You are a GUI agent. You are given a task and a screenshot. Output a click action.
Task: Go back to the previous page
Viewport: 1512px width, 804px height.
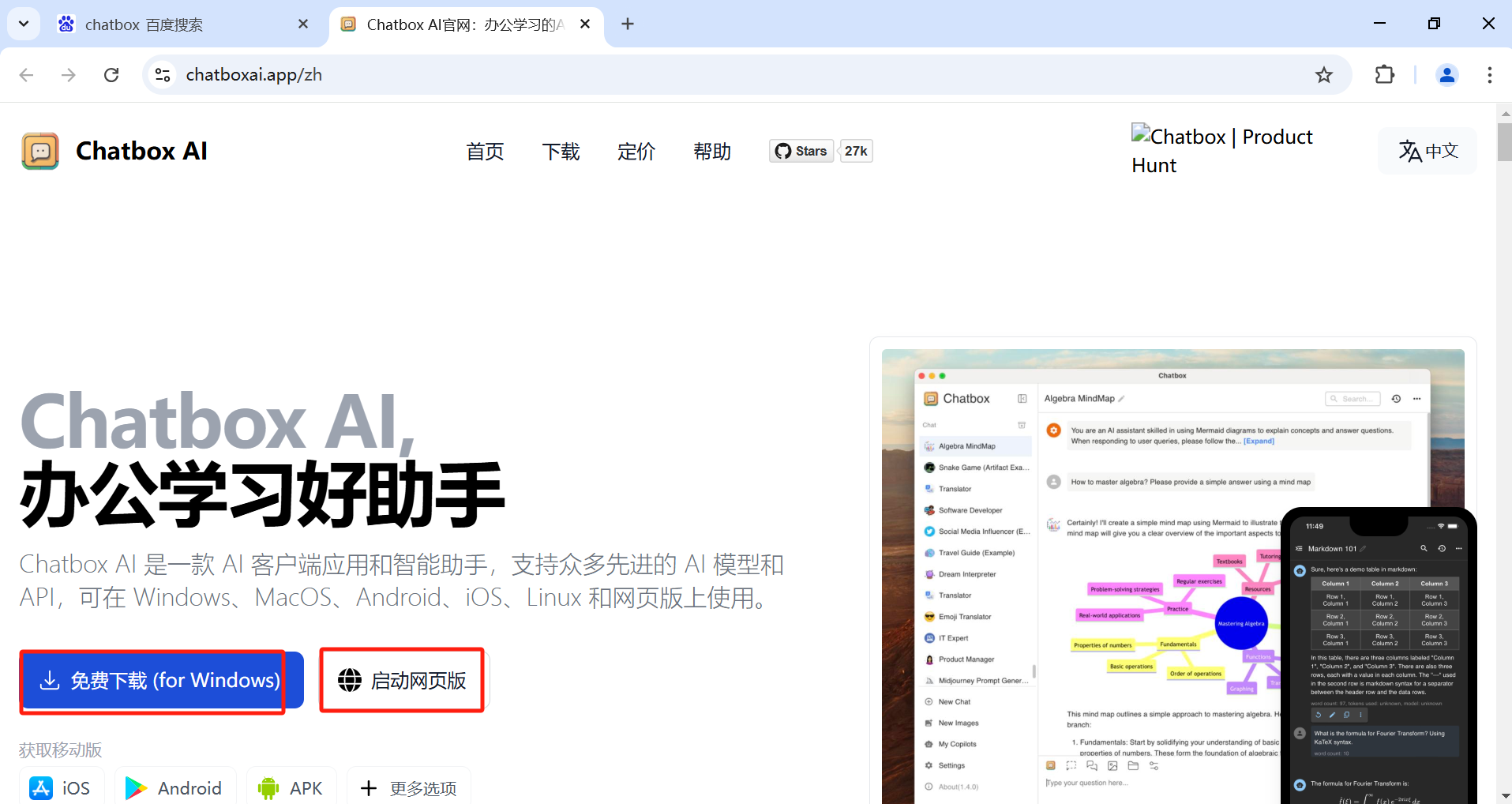(27, 75)
